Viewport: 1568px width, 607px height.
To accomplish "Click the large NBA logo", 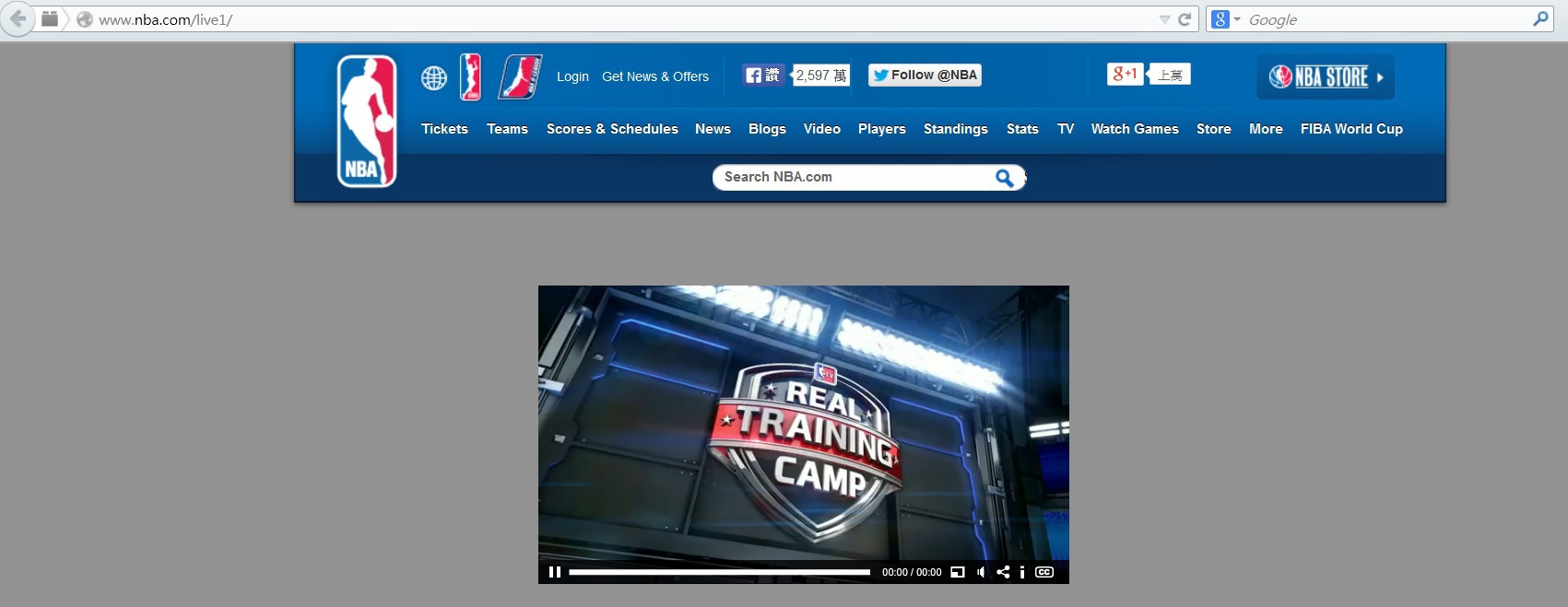I will [x=367, y=121].
